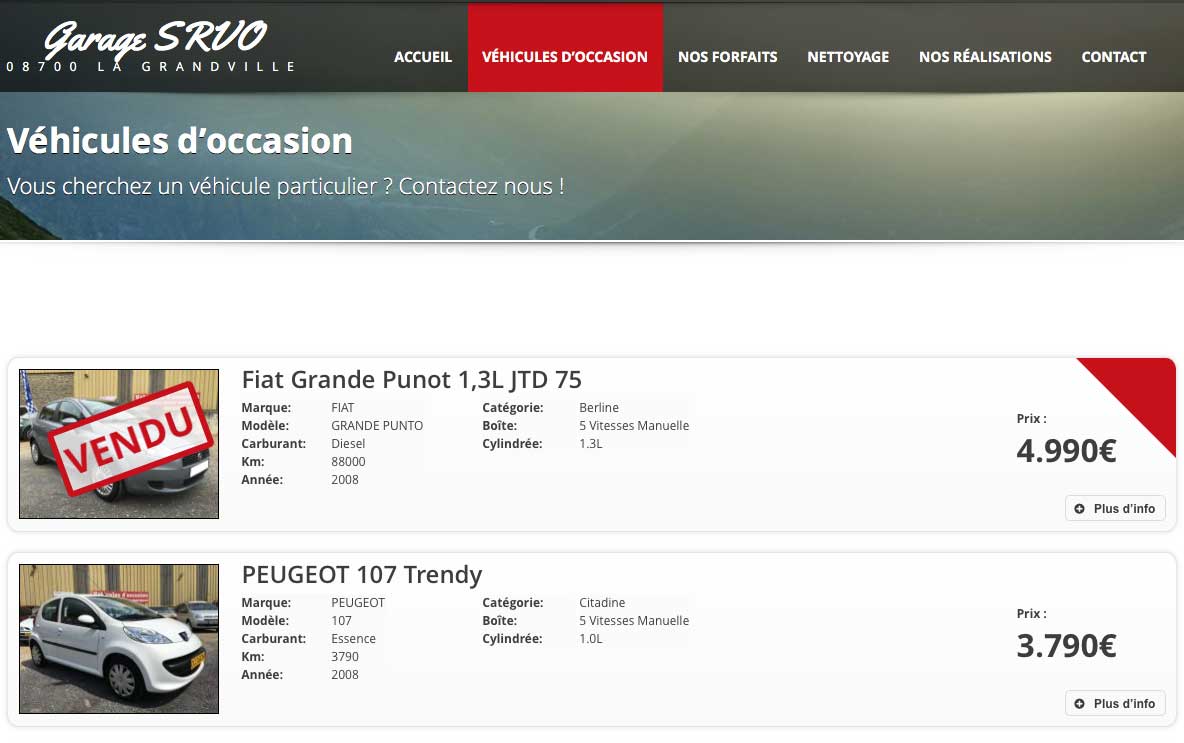Screen dimensions: 1184x743
Task: Open the NOS FORFAITS menu item
Action: [x=727, y=57]
